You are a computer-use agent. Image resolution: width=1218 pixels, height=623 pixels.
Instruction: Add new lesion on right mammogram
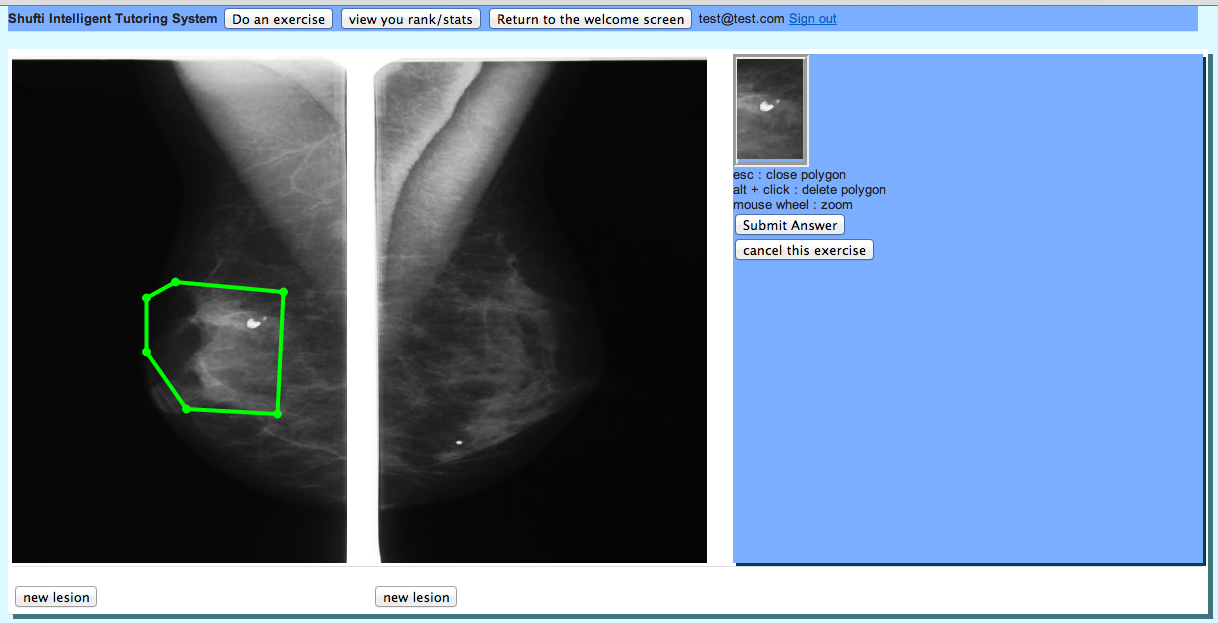[x=416, y=597]
